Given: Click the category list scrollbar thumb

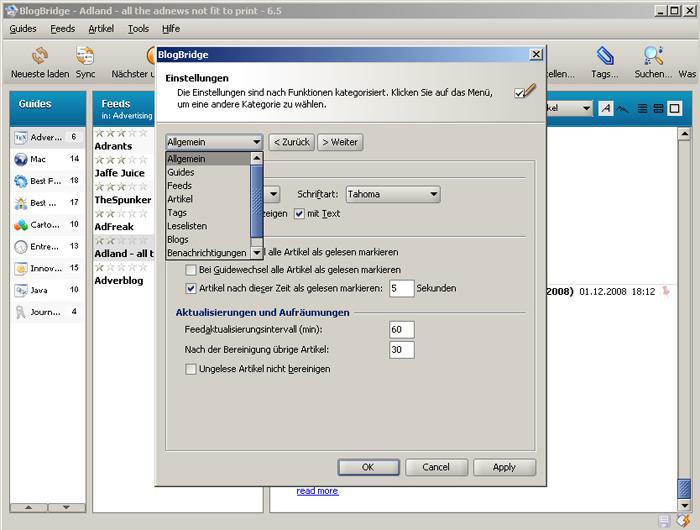Looking at the screenshot, I should pos(257,201).
